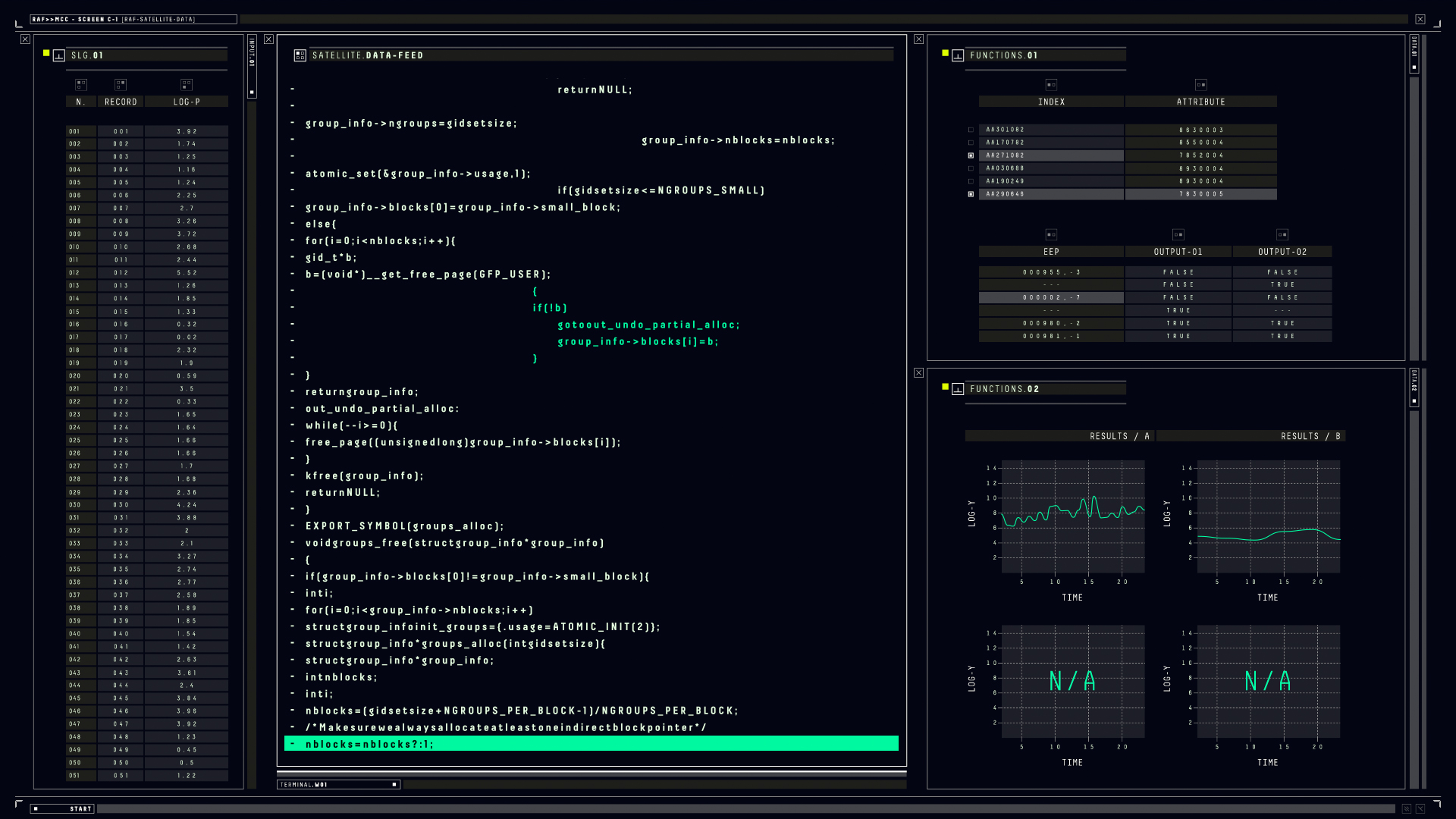1456x819 pixels.
Task: Click the small icon above RECORD column
Action: click(x=121, y=84)
